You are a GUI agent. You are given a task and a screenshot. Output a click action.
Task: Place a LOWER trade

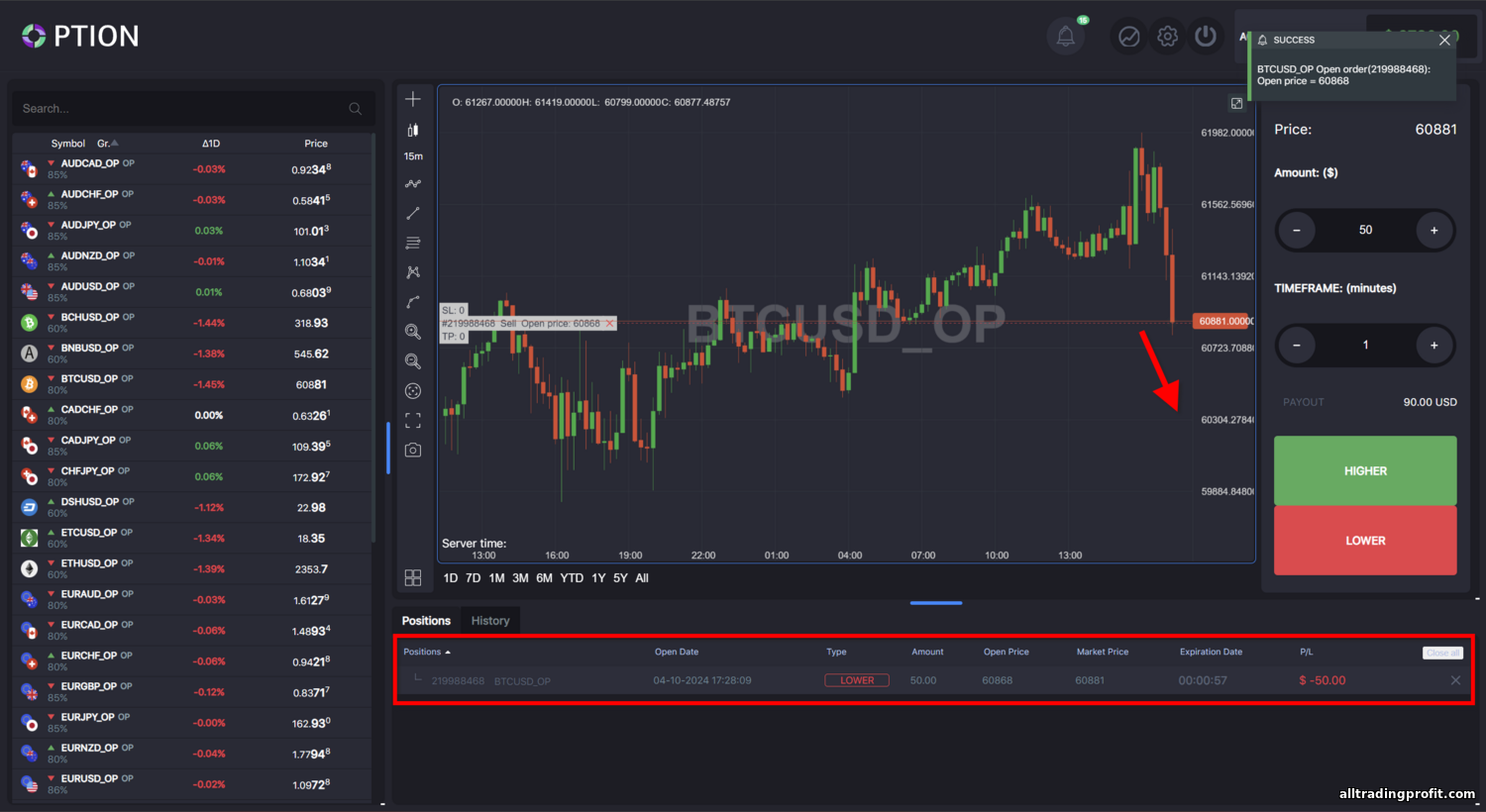(x=1365, y=541)
